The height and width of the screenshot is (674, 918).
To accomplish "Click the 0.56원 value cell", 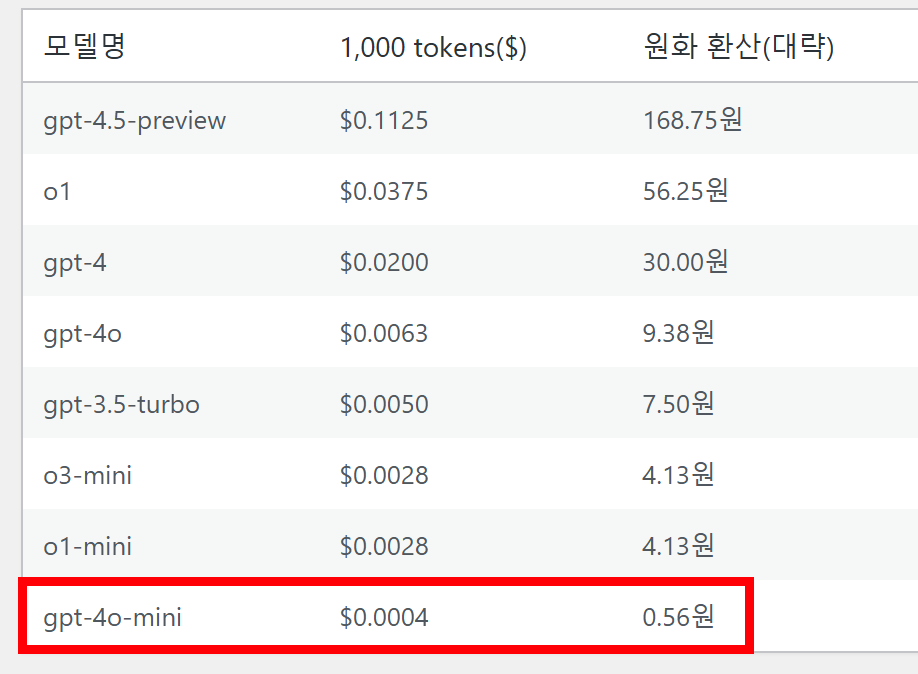I will [x=679, y=617].
